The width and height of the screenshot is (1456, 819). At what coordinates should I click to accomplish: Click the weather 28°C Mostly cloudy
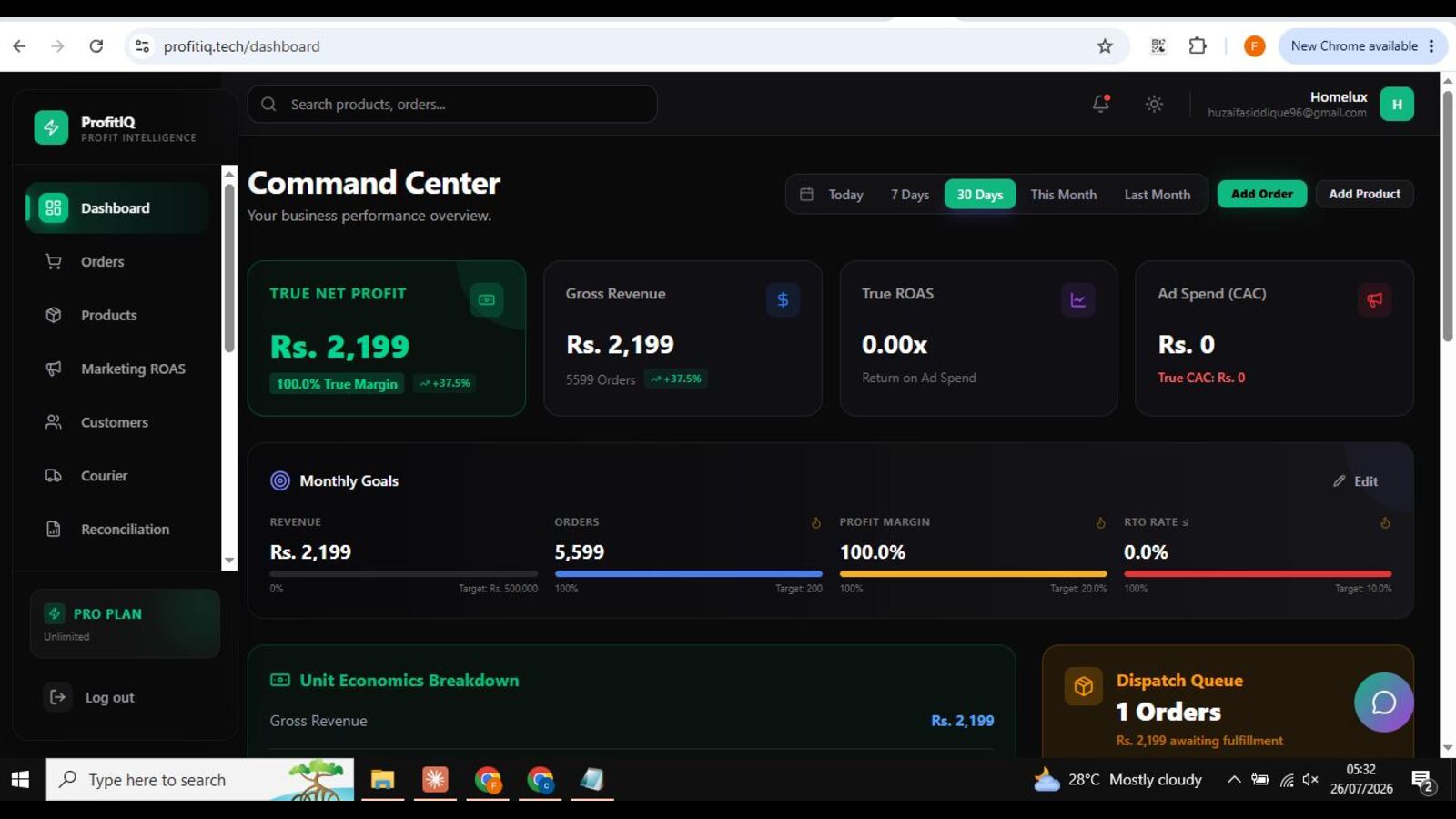pyautogui.click(x=1118, y=780)
